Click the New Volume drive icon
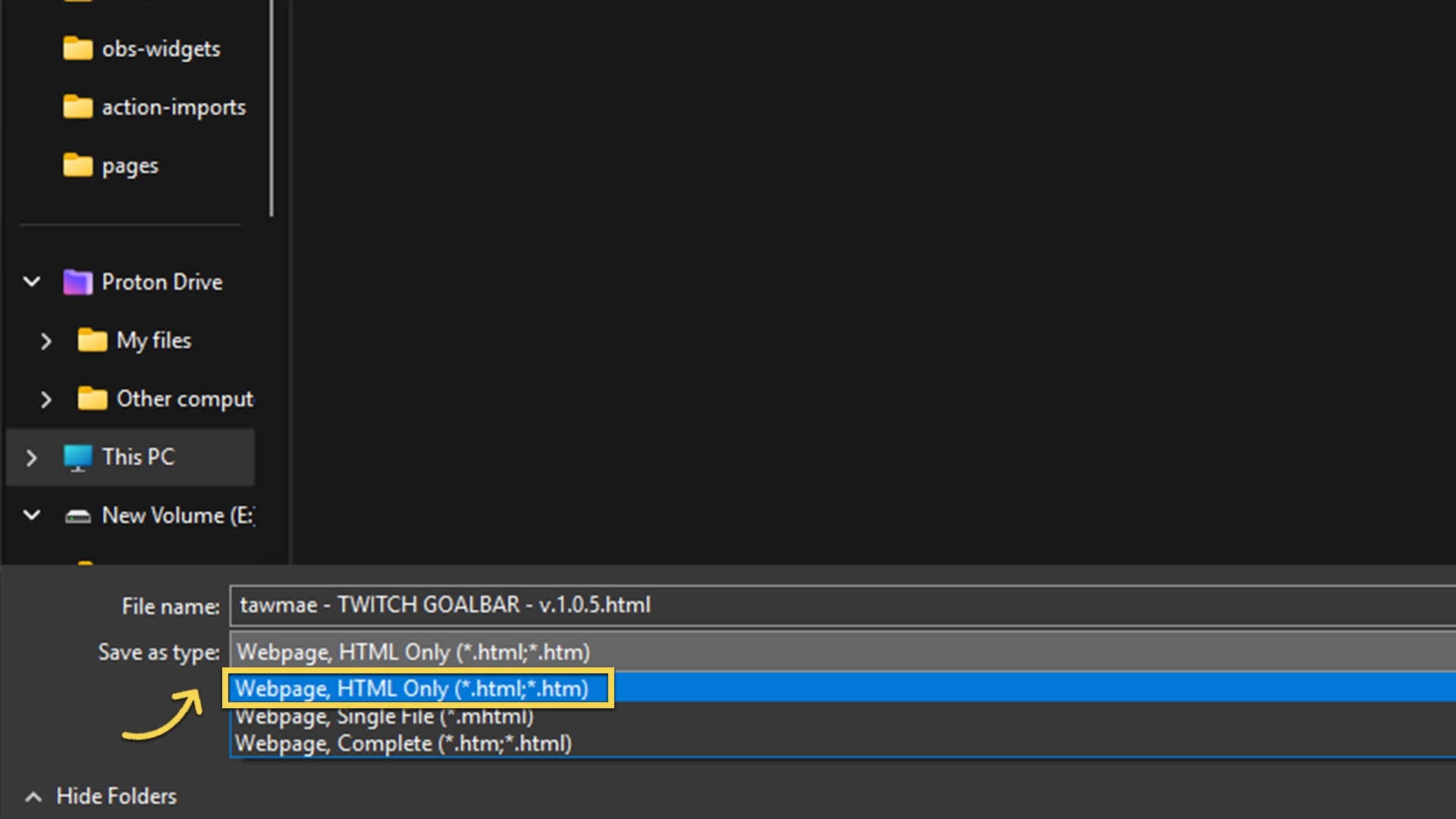 [77, 516]
